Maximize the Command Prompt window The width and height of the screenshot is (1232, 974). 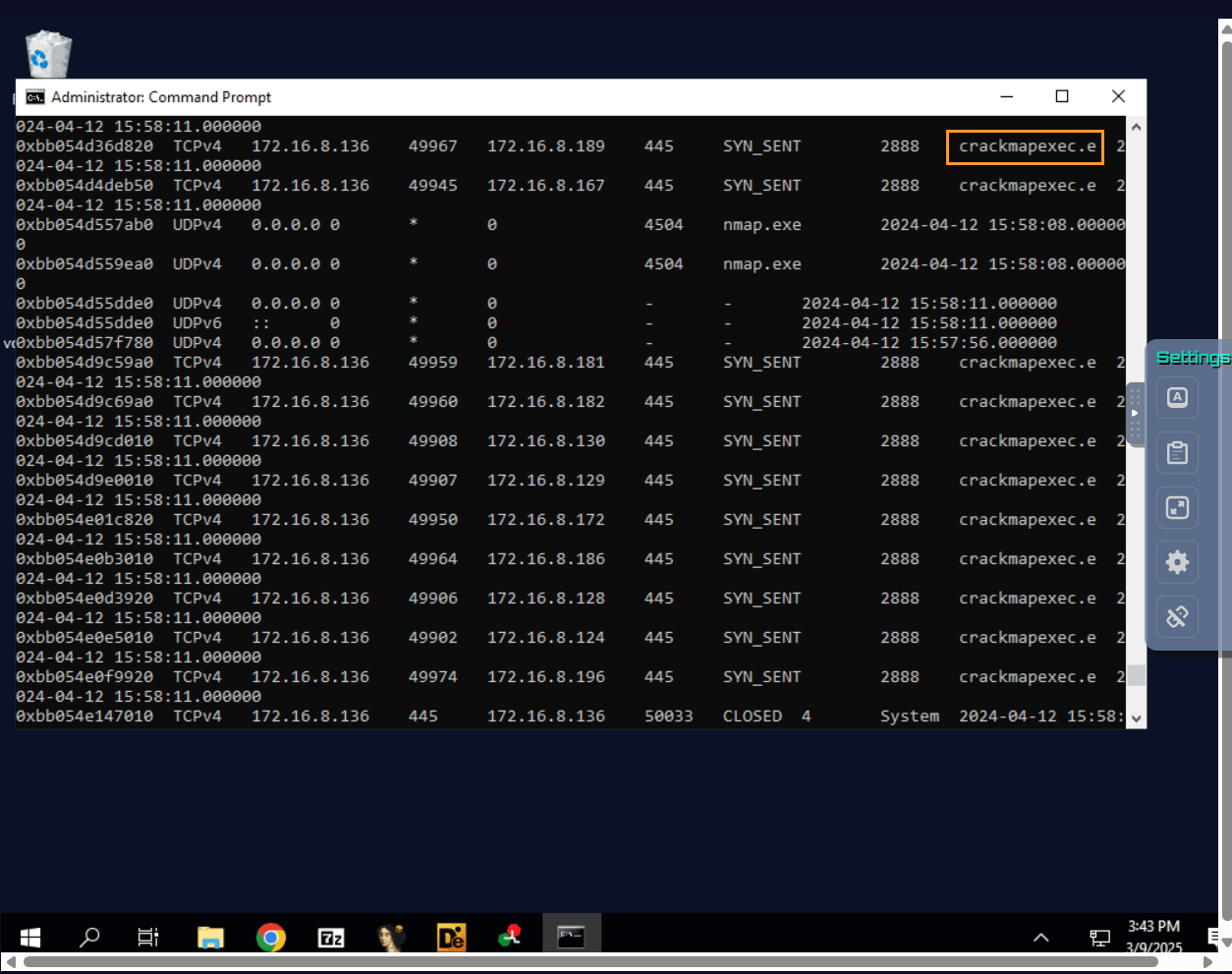[1062, 96]
